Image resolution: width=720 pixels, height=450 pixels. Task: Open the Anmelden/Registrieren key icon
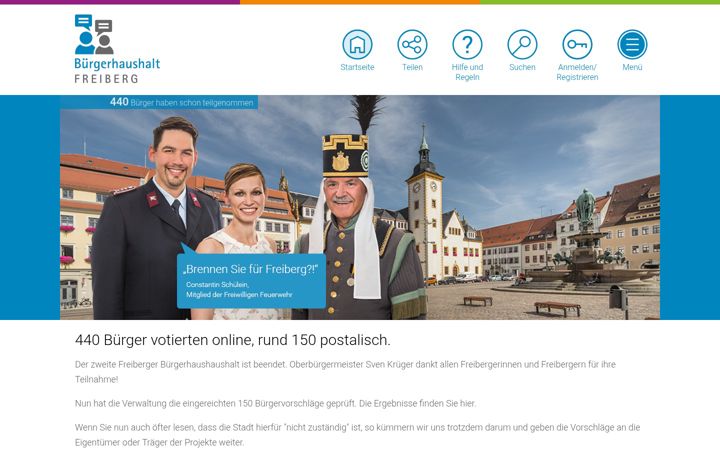tap(577, 45)
